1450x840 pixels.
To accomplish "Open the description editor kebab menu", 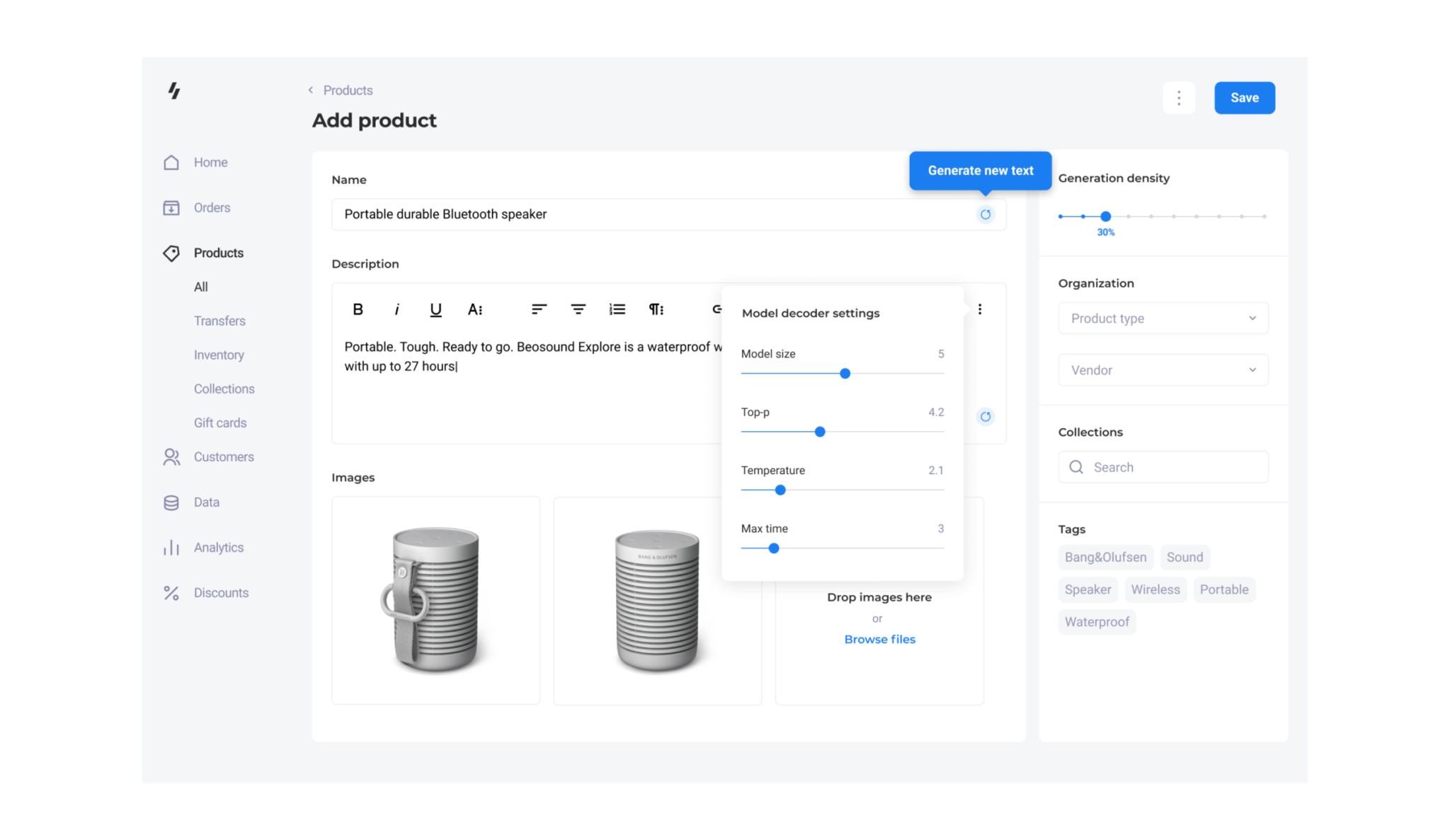I will pos(980,309).
